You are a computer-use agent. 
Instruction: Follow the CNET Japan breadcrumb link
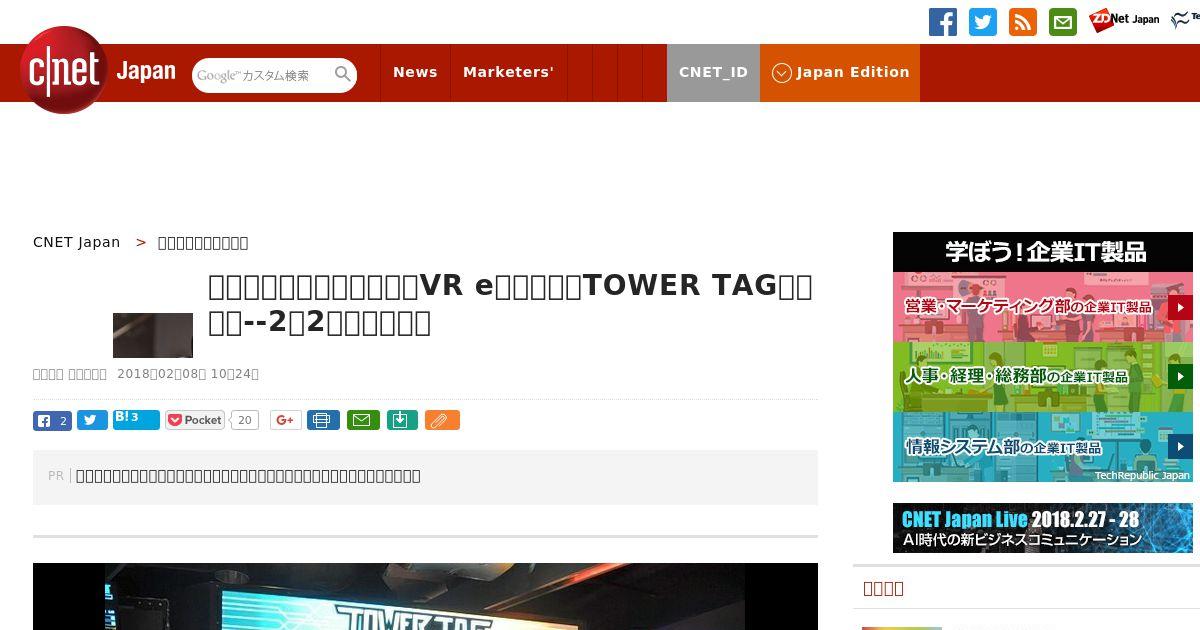(x=77, y=242)
